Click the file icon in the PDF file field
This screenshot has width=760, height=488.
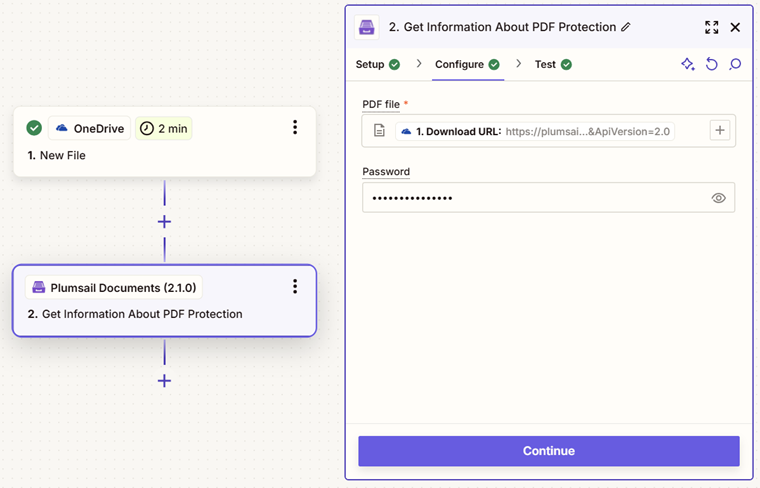point(379,130)
